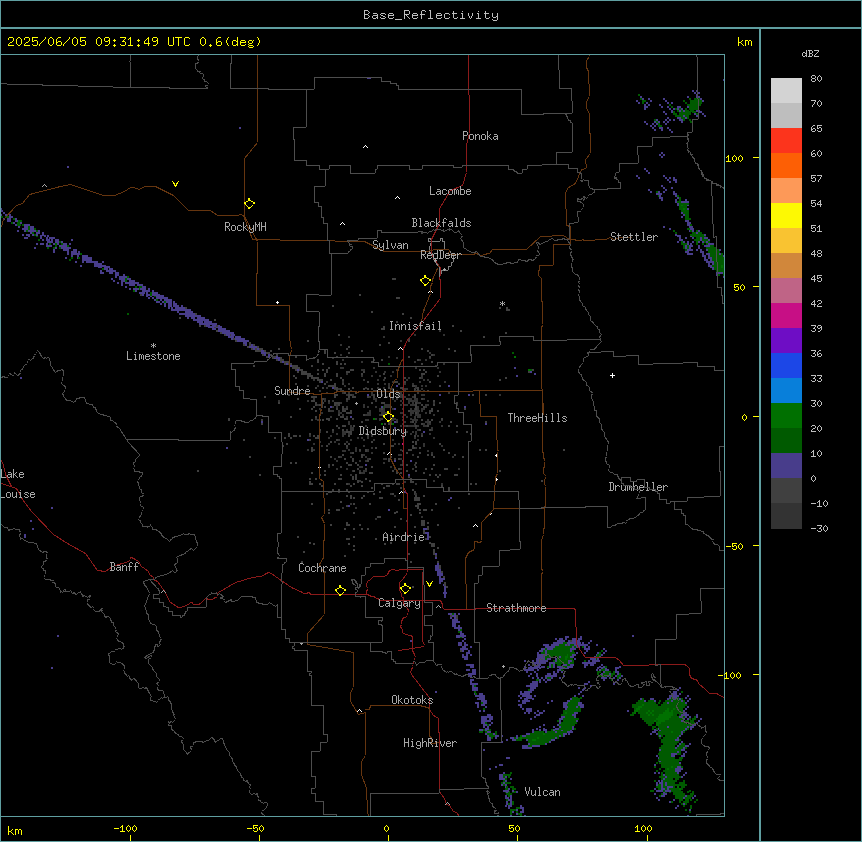The height and width of the screenshot is (842, 862).
Task: Click the RedDeer label
Action: click(440, 255)
